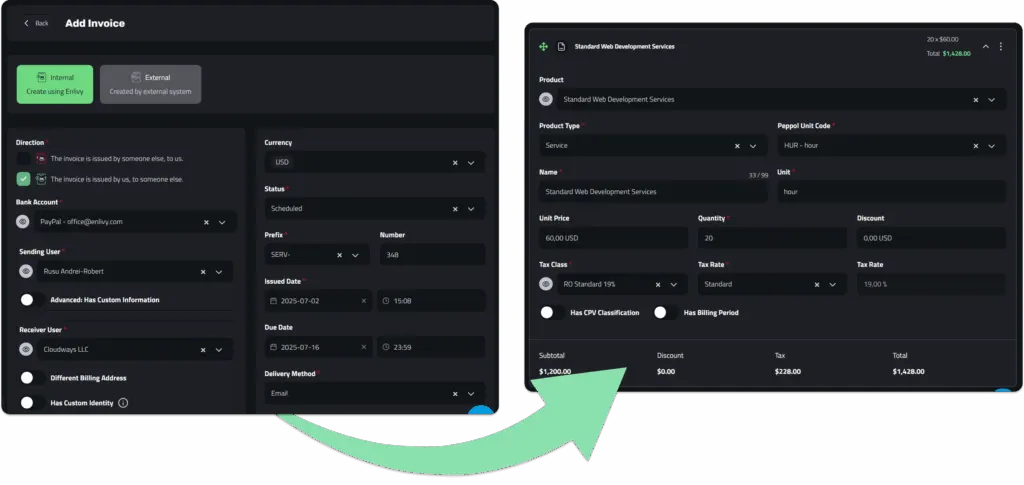Collapse the product line with chevron up
The height and width of the screenshot is (485, 1024).
(x=985, y=46)
